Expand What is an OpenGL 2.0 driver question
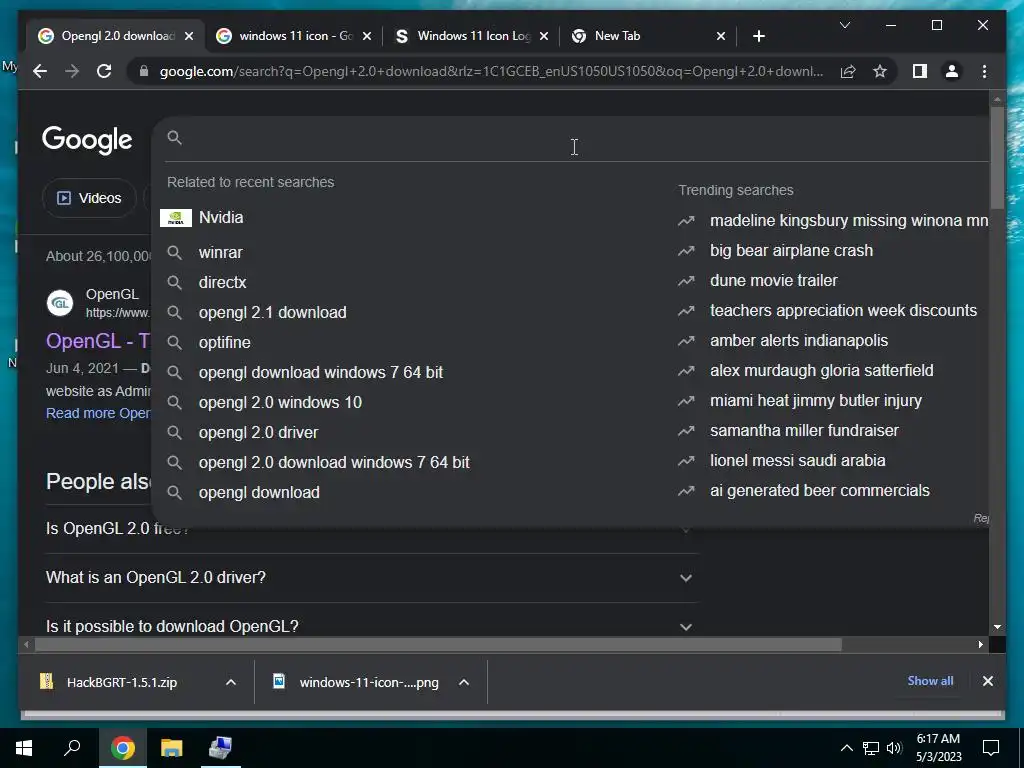1024x768 pixels. (x=371, y=578)
